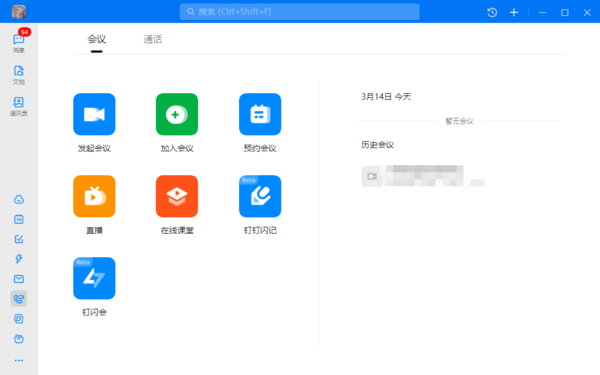
Task: Click the 3月14日 今天 date label
Action: click(x=386, y=96)
